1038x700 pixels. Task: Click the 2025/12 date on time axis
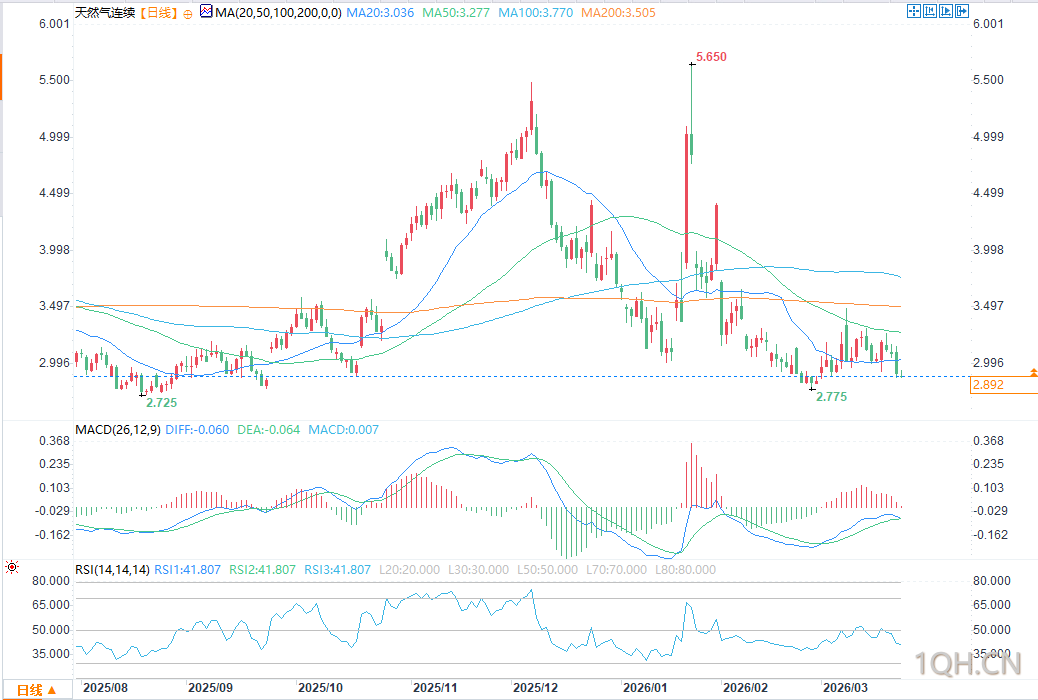coord(536,688)
